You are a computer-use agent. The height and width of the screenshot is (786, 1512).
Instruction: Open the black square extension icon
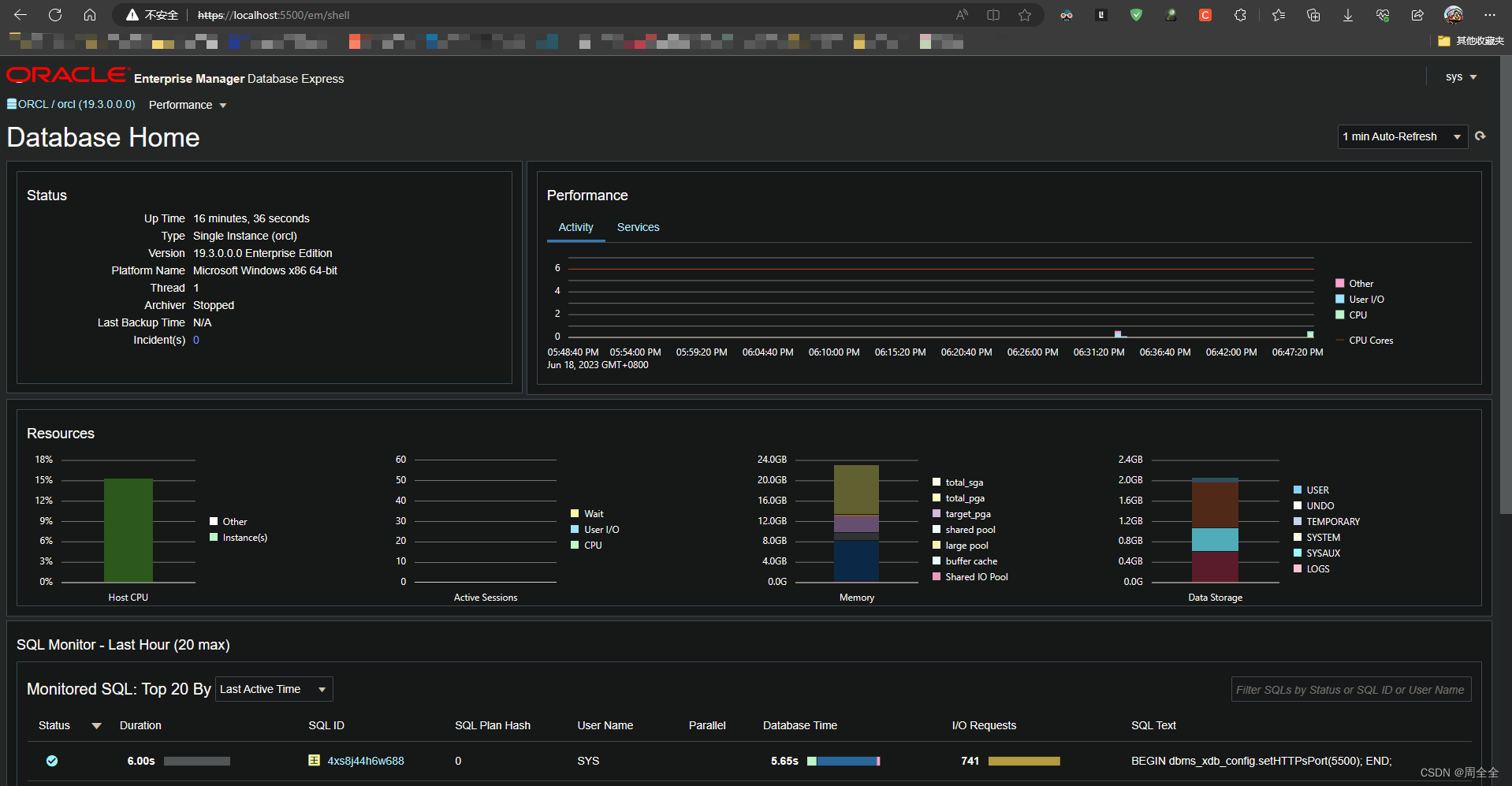(1101, 15)
